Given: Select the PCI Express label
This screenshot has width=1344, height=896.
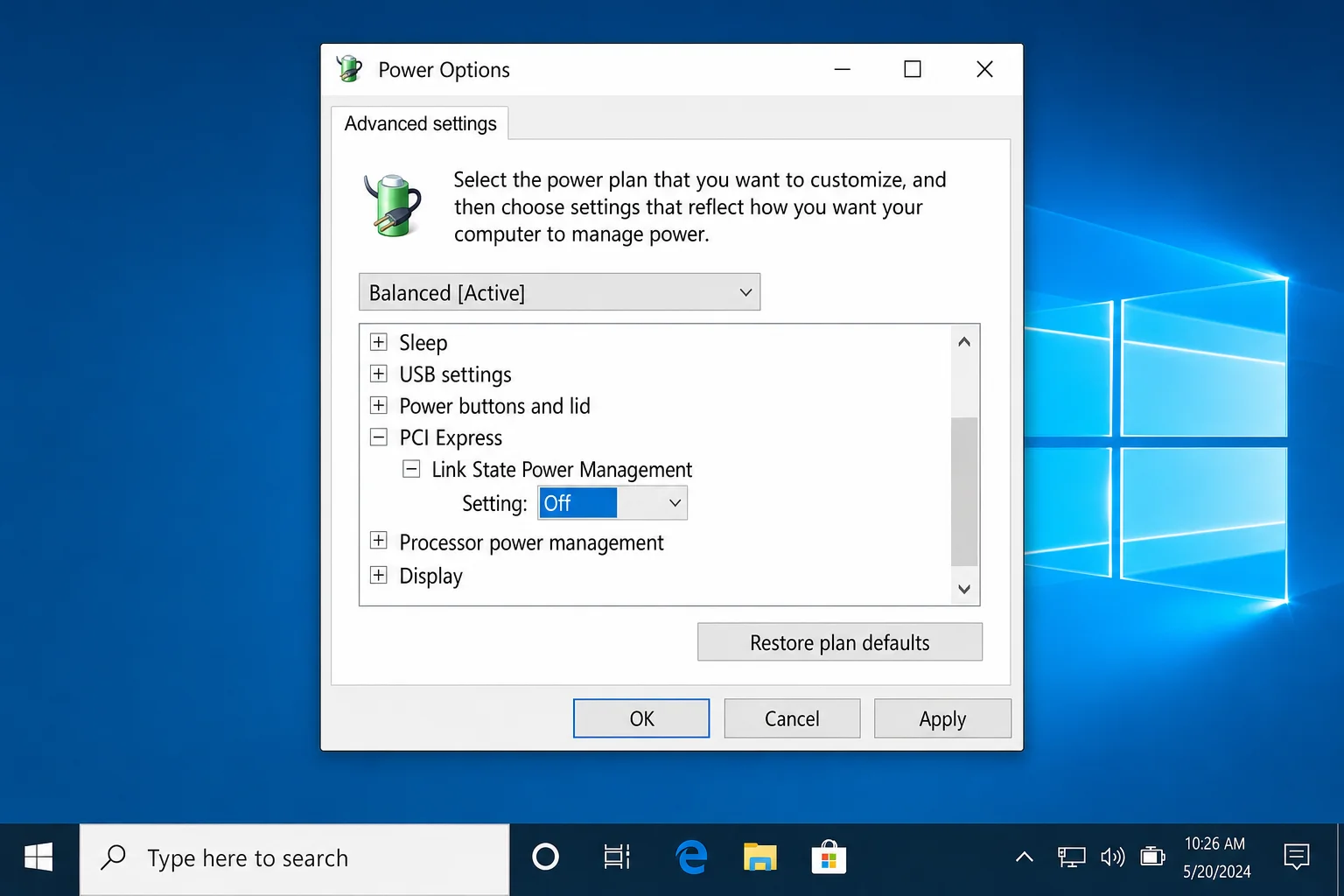Looking at the screenshot, I should [451, 437].
